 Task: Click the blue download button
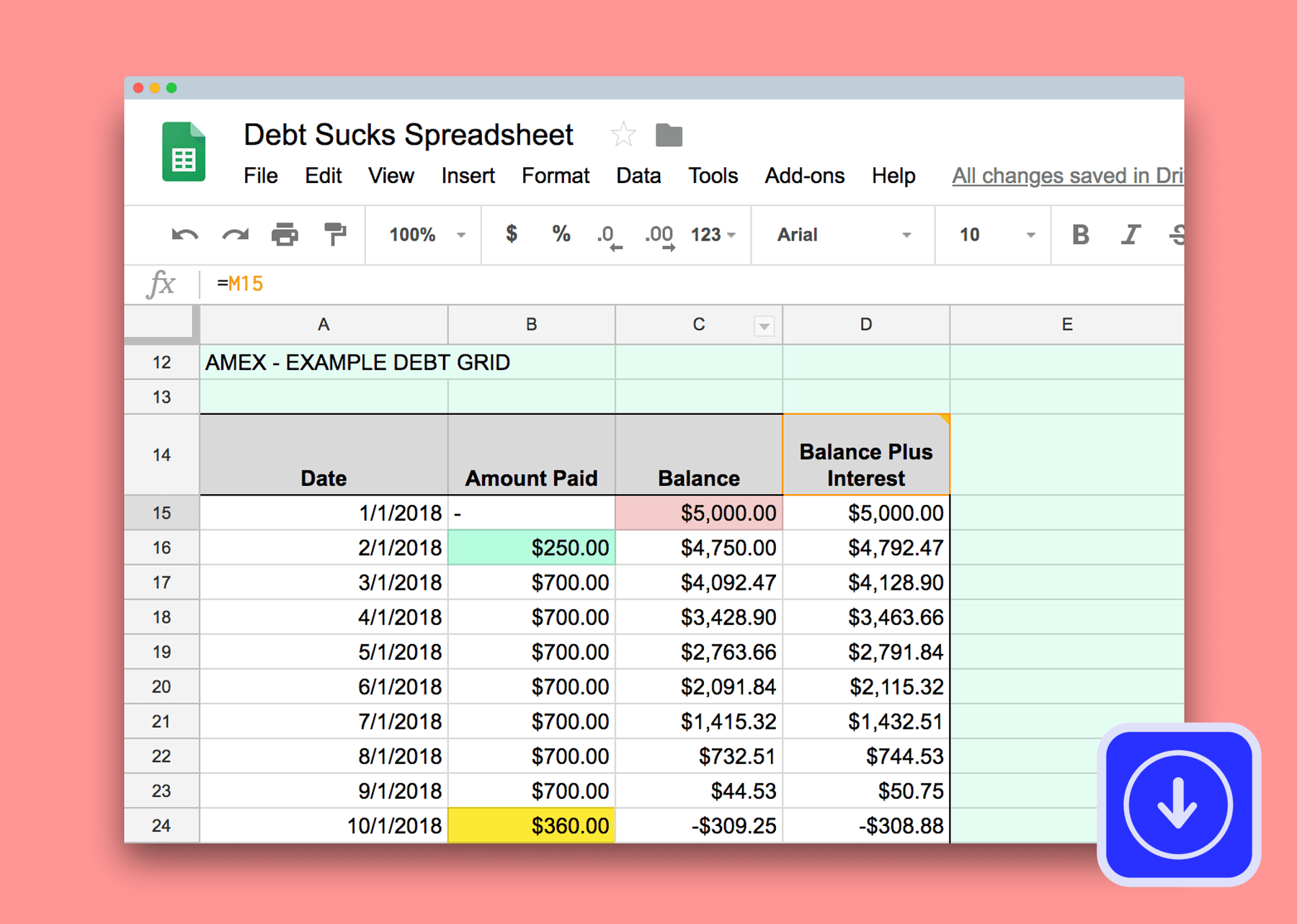[1177, 805]
